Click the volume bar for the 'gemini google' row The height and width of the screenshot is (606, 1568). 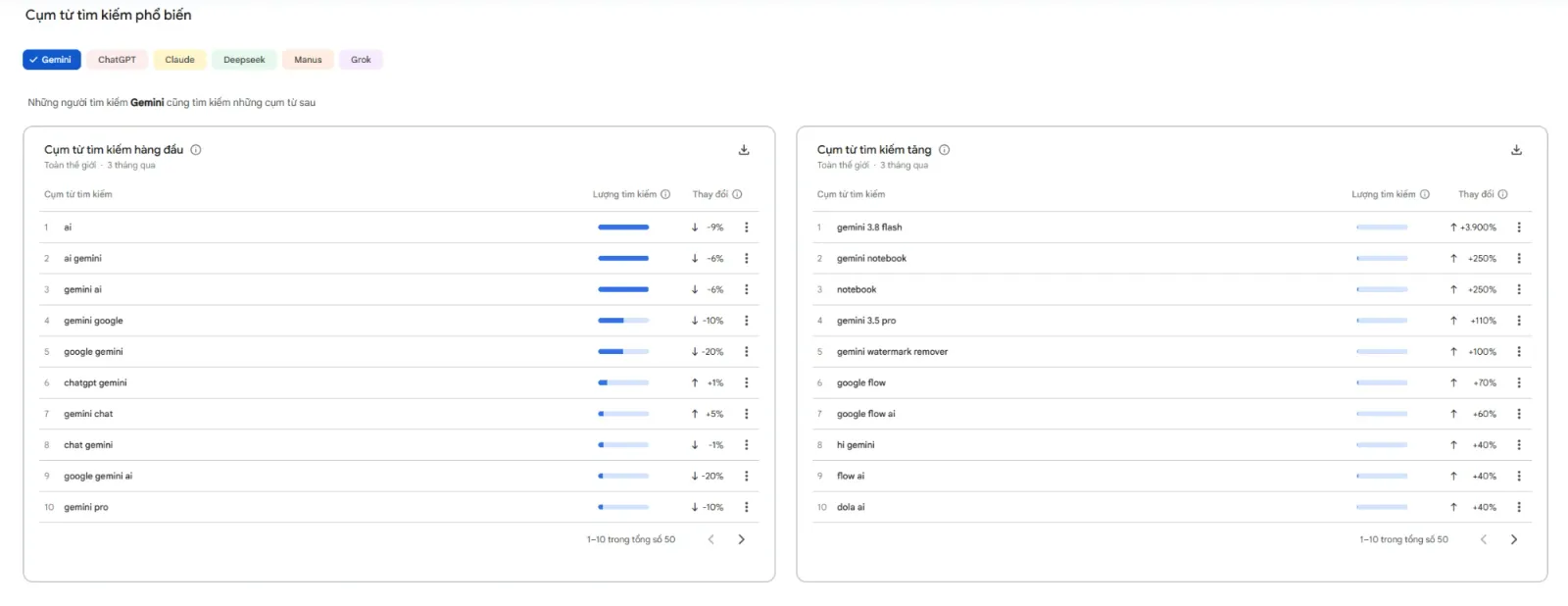coord(623,321)
